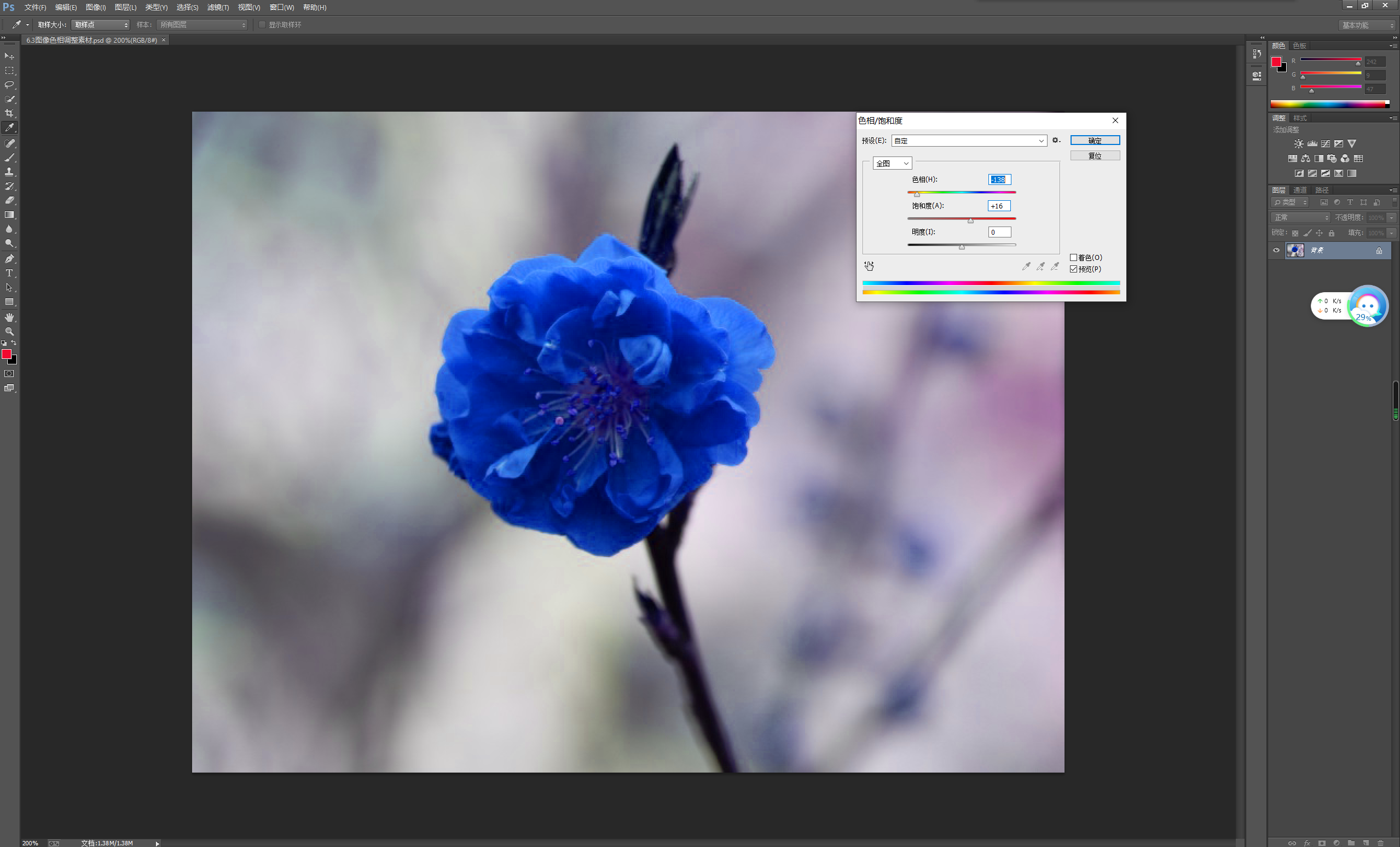The width and height of the screenshot is (1400, 847).
Task: Select the Eraser tool
Action: click(10, 200)
